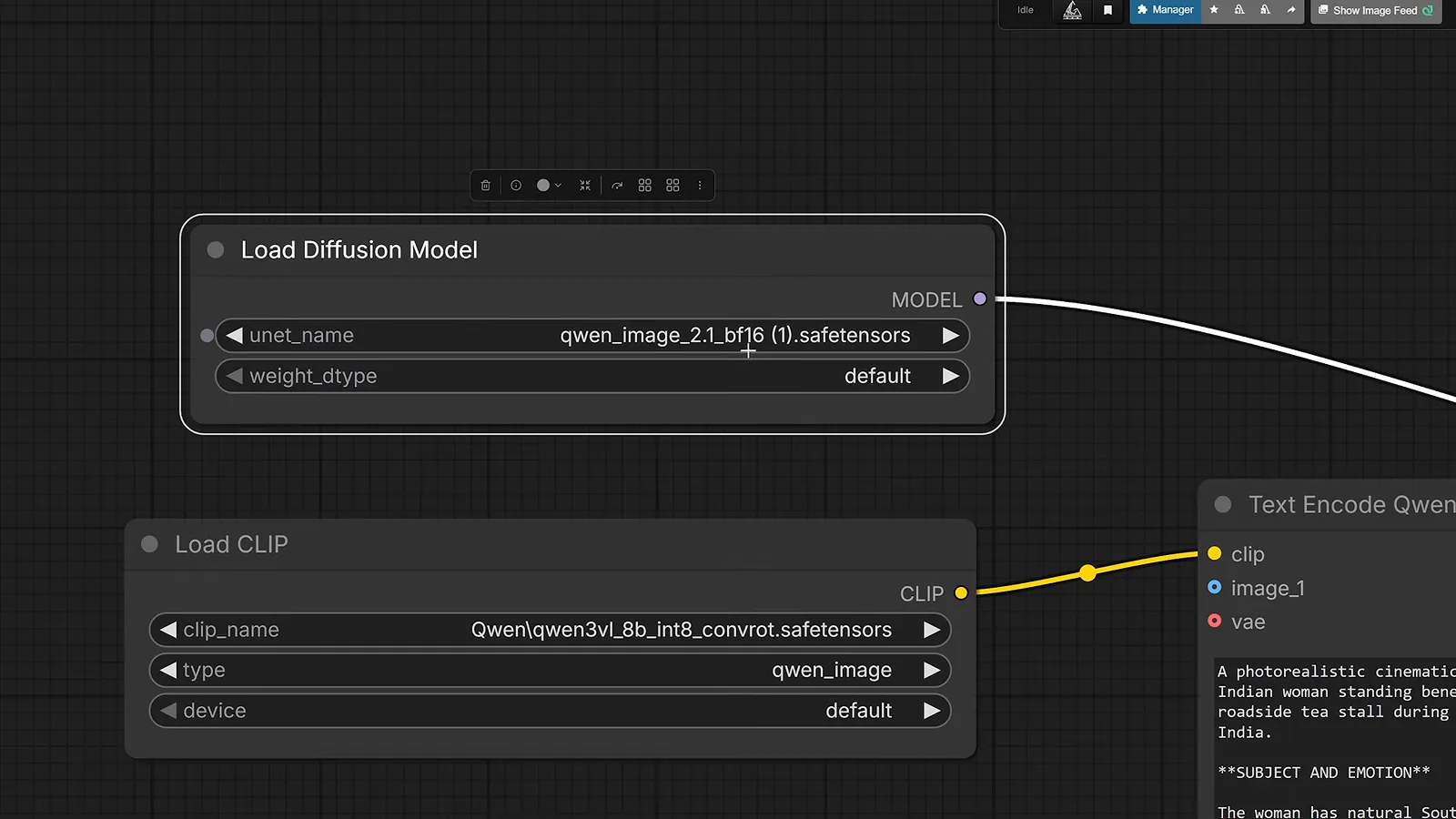Viewport: 1456px width, 819px height.
Task: Open node info via the circled i icon
Action: click(x=516, y=186)
